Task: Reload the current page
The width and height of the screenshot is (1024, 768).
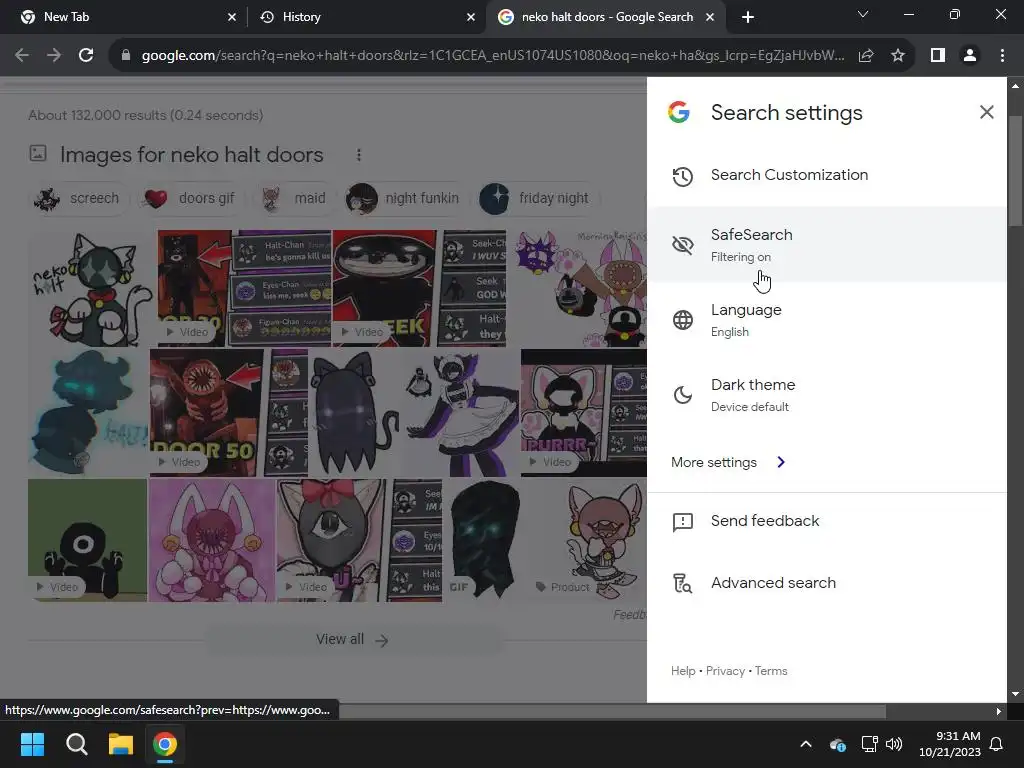Action: (x=86, y=56)
